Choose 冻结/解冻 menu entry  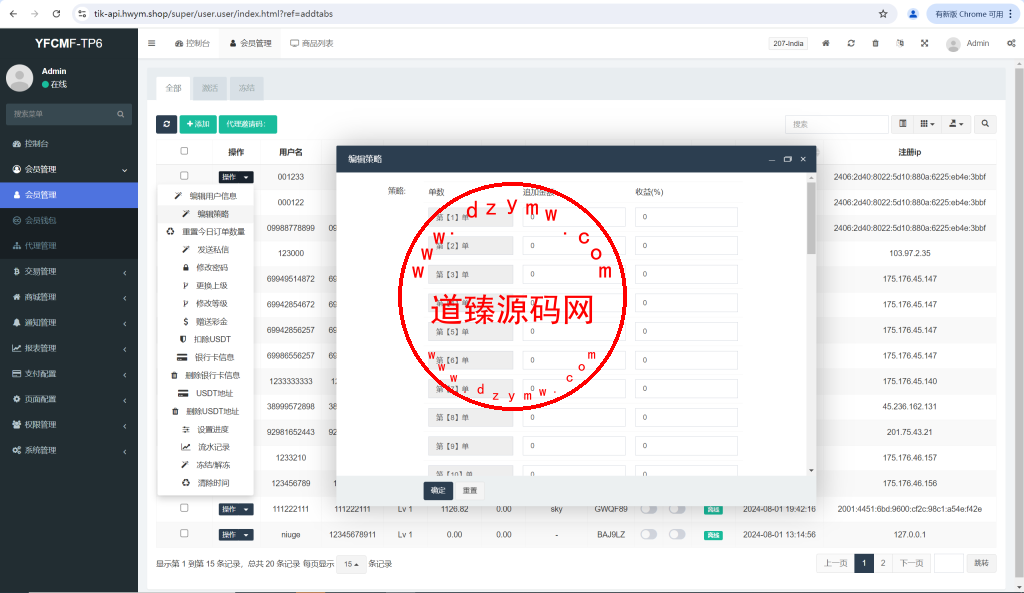[x=206, y=465]
